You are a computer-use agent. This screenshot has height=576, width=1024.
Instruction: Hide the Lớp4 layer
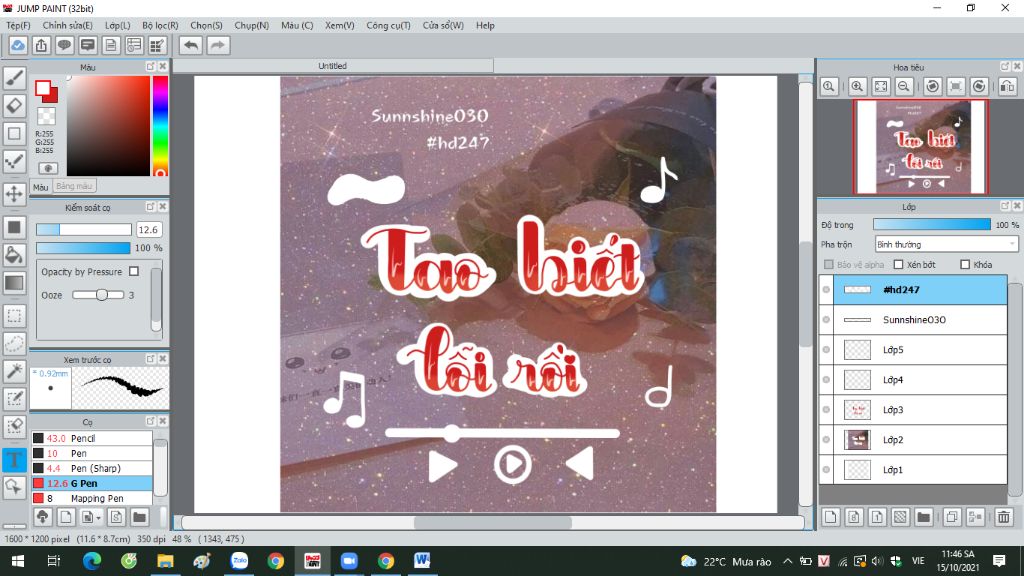pyautogui.click(x=826, y=379)
